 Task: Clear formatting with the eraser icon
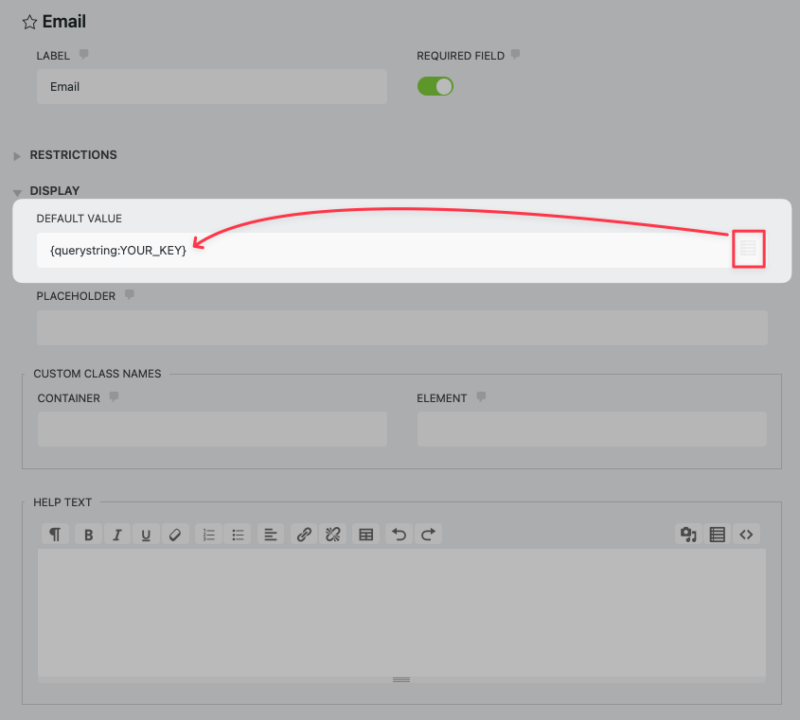(175, 534)
